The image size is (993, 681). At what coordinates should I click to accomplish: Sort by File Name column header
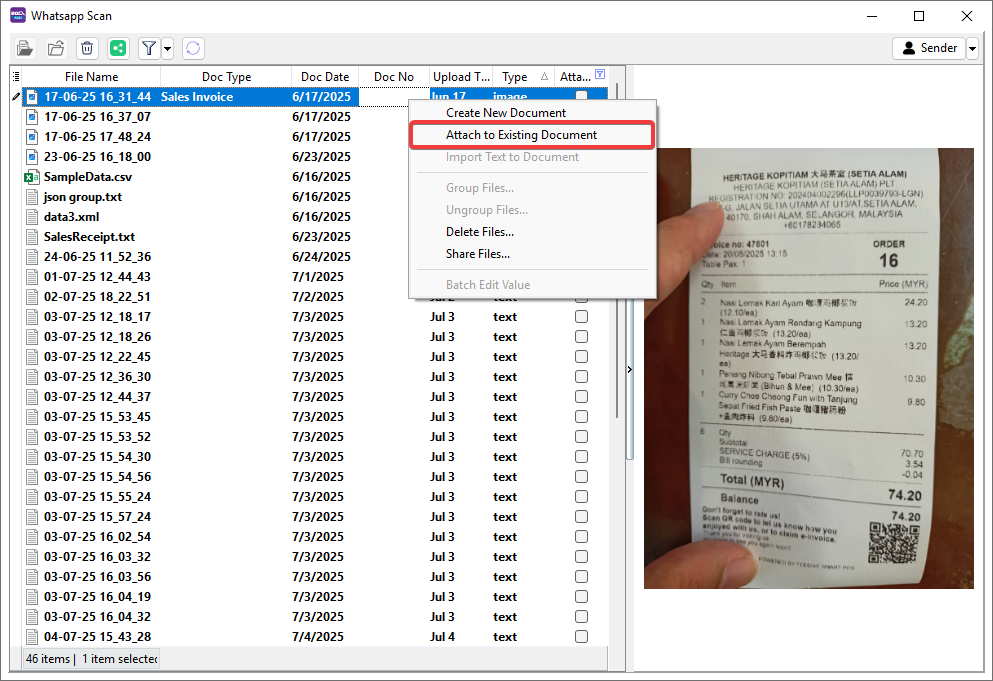click(x=91, y=77)
